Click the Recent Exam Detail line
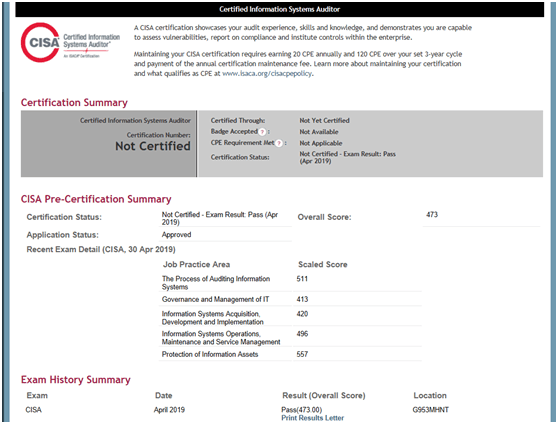558x424 pixels. tap(101, 250)
